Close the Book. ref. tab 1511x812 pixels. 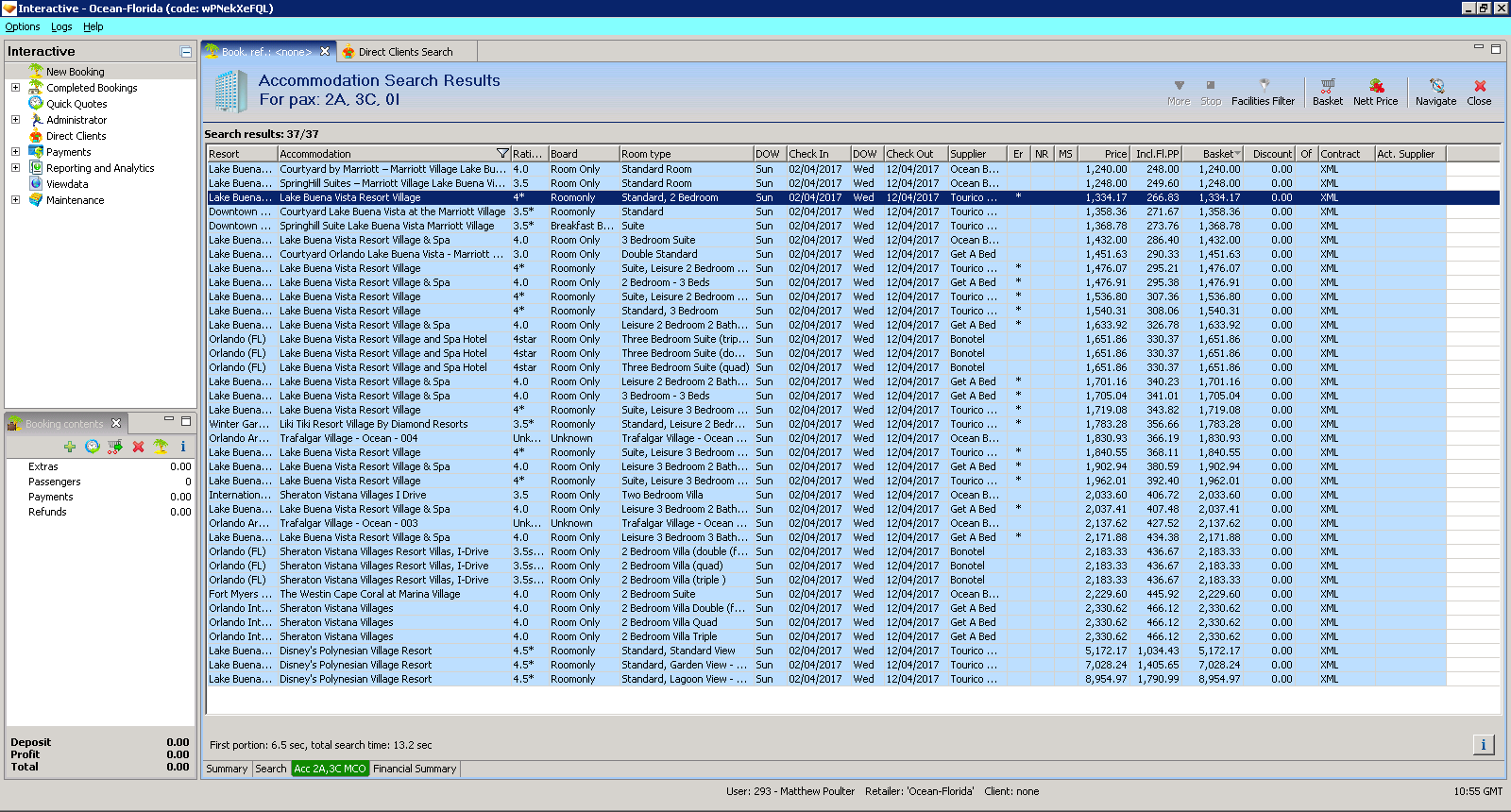325,51
